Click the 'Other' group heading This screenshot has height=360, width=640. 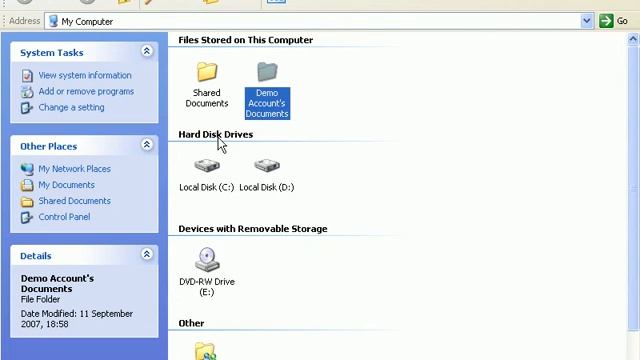(x=191, y=323)
